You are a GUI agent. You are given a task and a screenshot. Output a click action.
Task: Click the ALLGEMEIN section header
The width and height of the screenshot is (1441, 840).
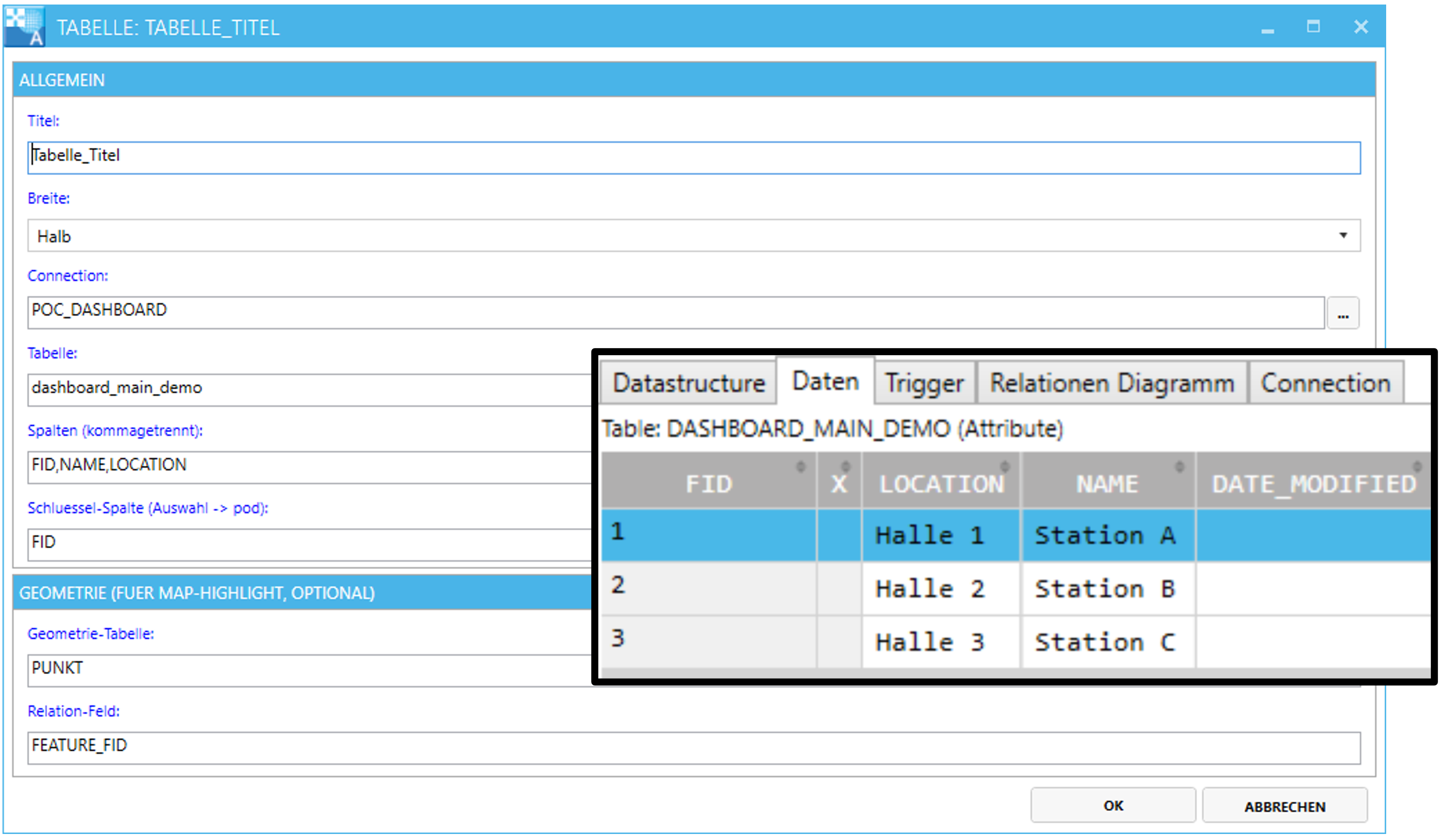click(x=694, y=79)
